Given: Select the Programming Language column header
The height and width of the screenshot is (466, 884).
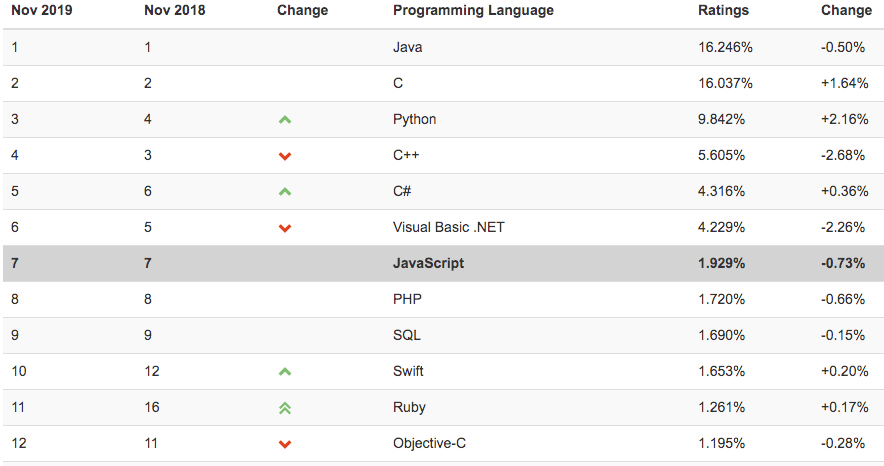Looking at the screenshot, I should coord(473,11).
